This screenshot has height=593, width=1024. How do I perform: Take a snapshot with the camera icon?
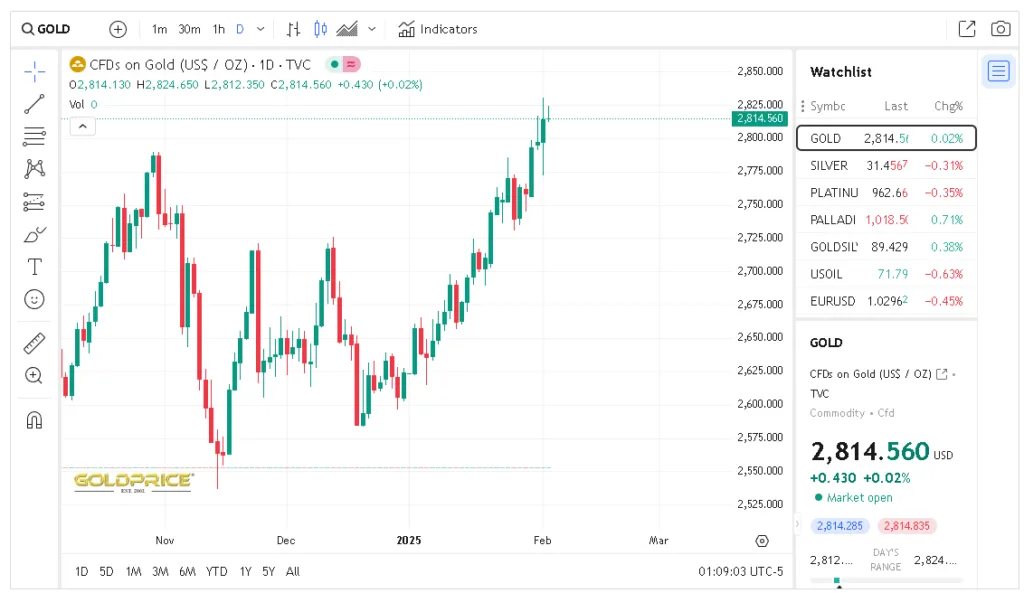1000,29
